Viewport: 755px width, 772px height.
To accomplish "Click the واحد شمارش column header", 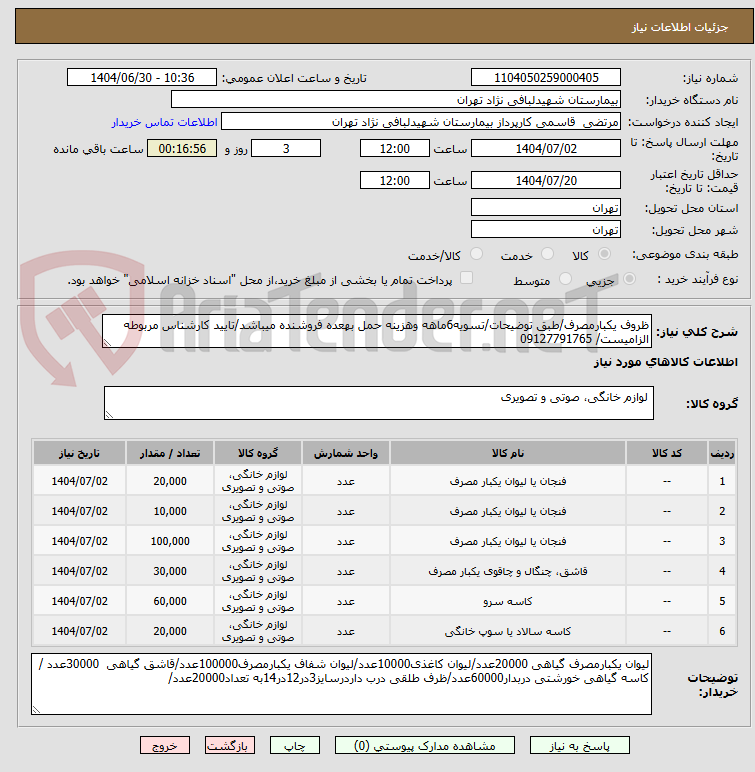I will (x=346, y=453).
